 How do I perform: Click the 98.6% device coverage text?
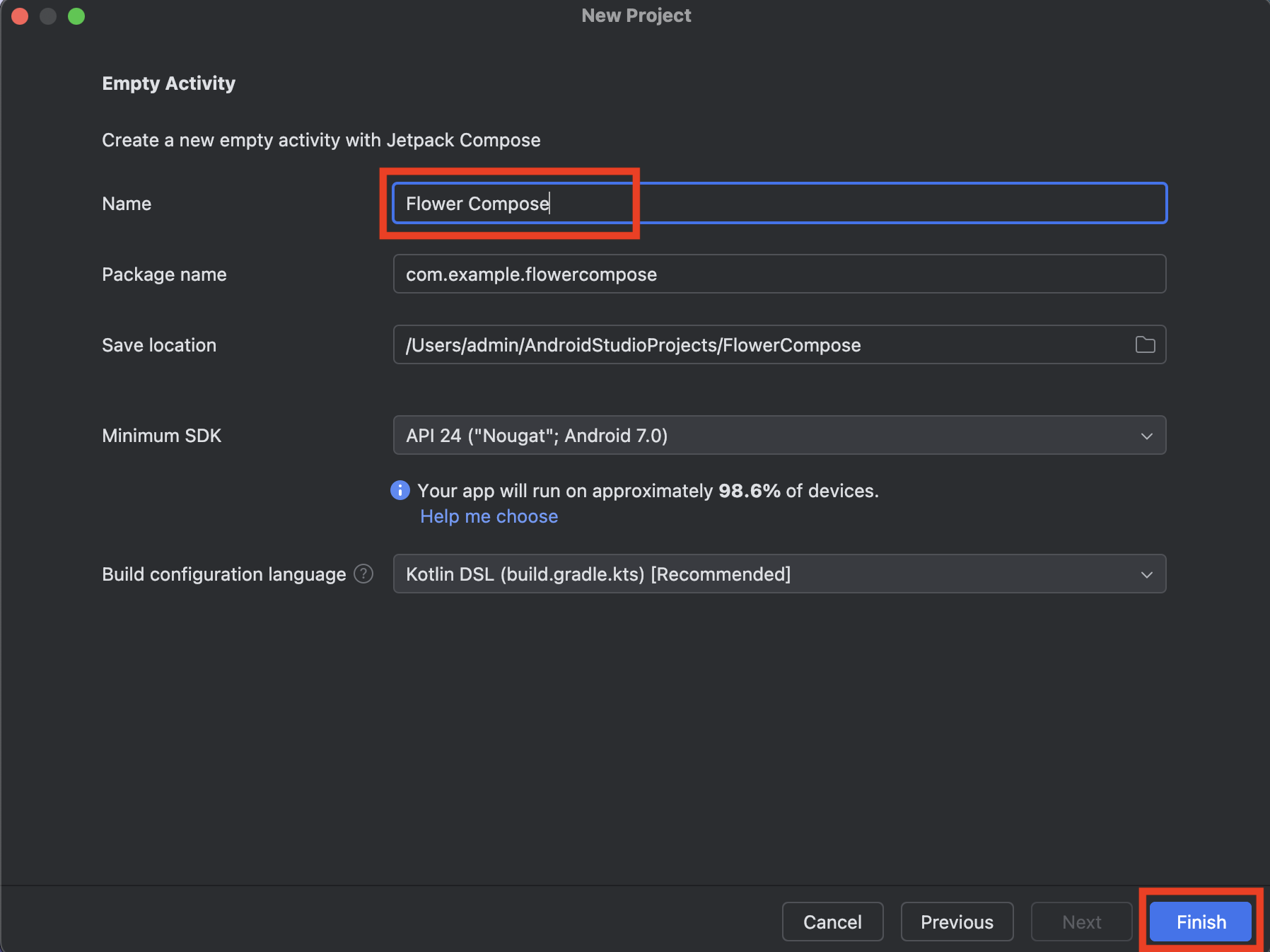(750, 491)
